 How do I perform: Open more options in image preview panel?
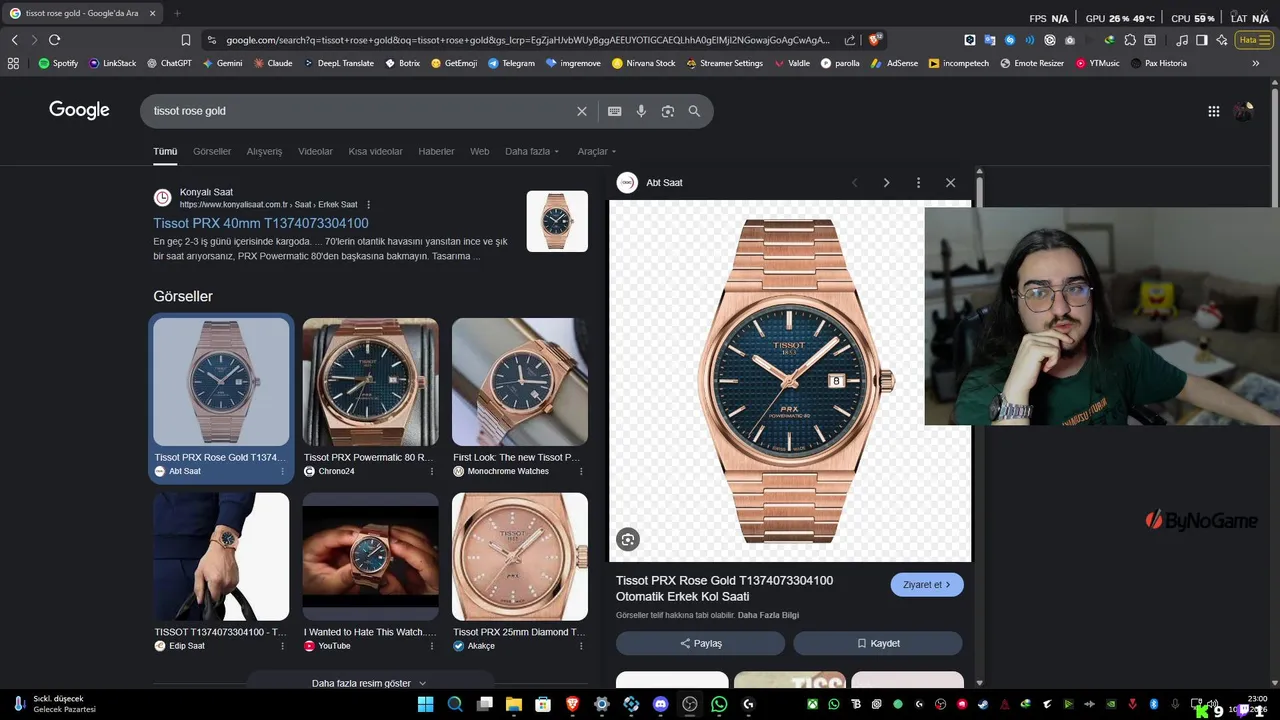click(918, 183)
